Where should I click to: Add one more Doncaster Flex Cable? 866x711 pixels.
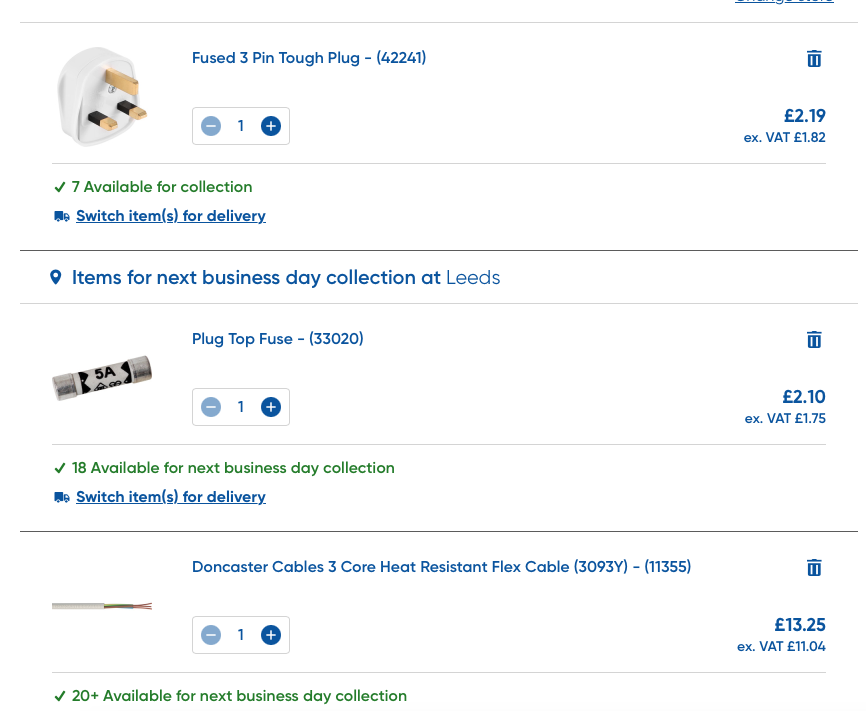coord(270,635)
